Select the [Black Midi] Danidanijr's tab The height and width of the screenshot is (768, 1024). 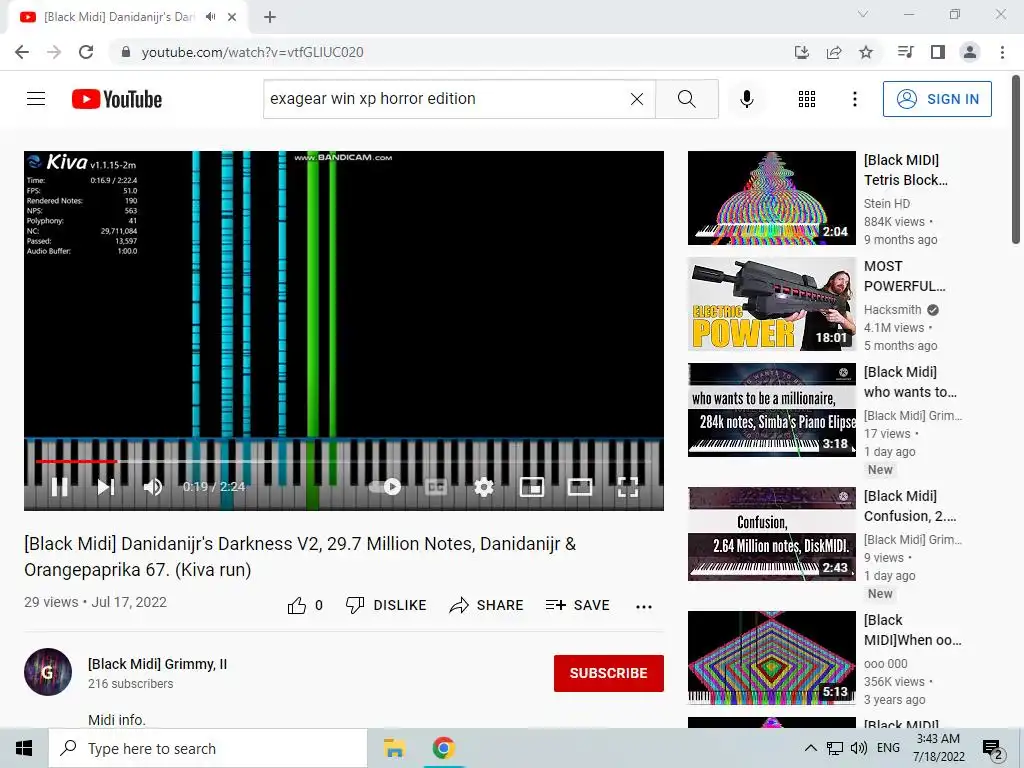[x=119, y=17]
